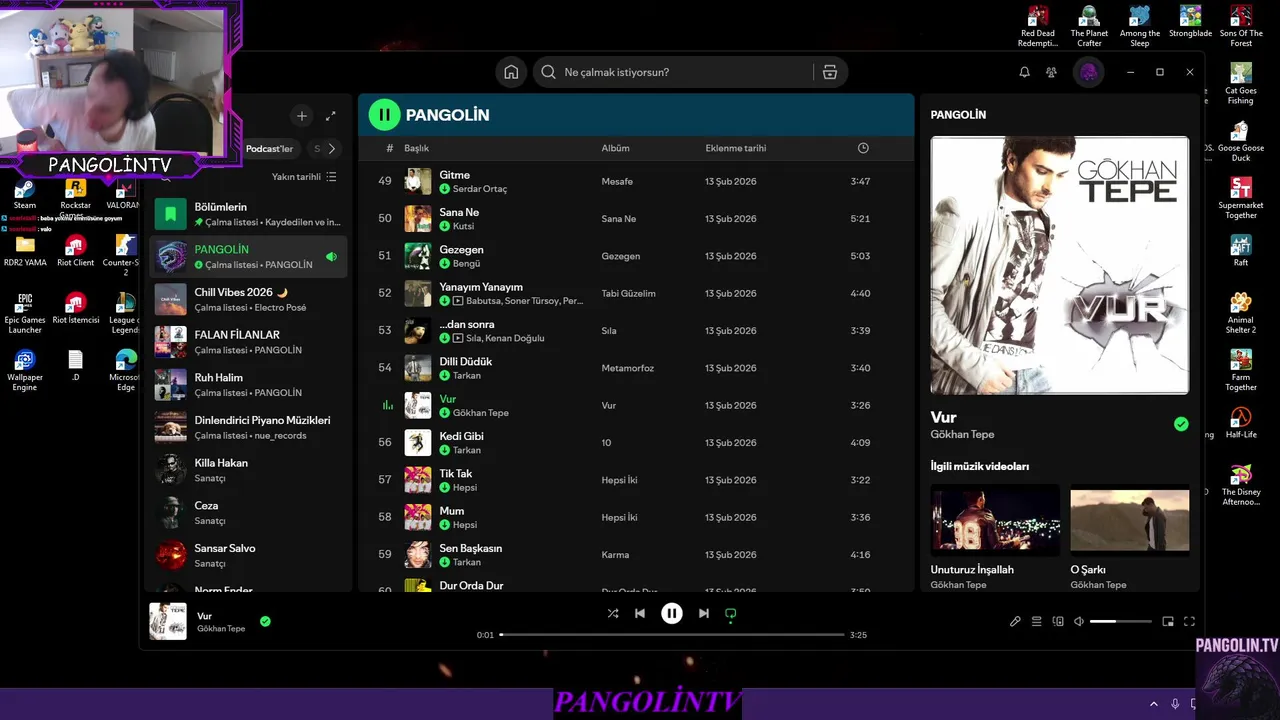Open the Metamorfoz album link
Screen dimensions: 1280x720
point(627,368)
